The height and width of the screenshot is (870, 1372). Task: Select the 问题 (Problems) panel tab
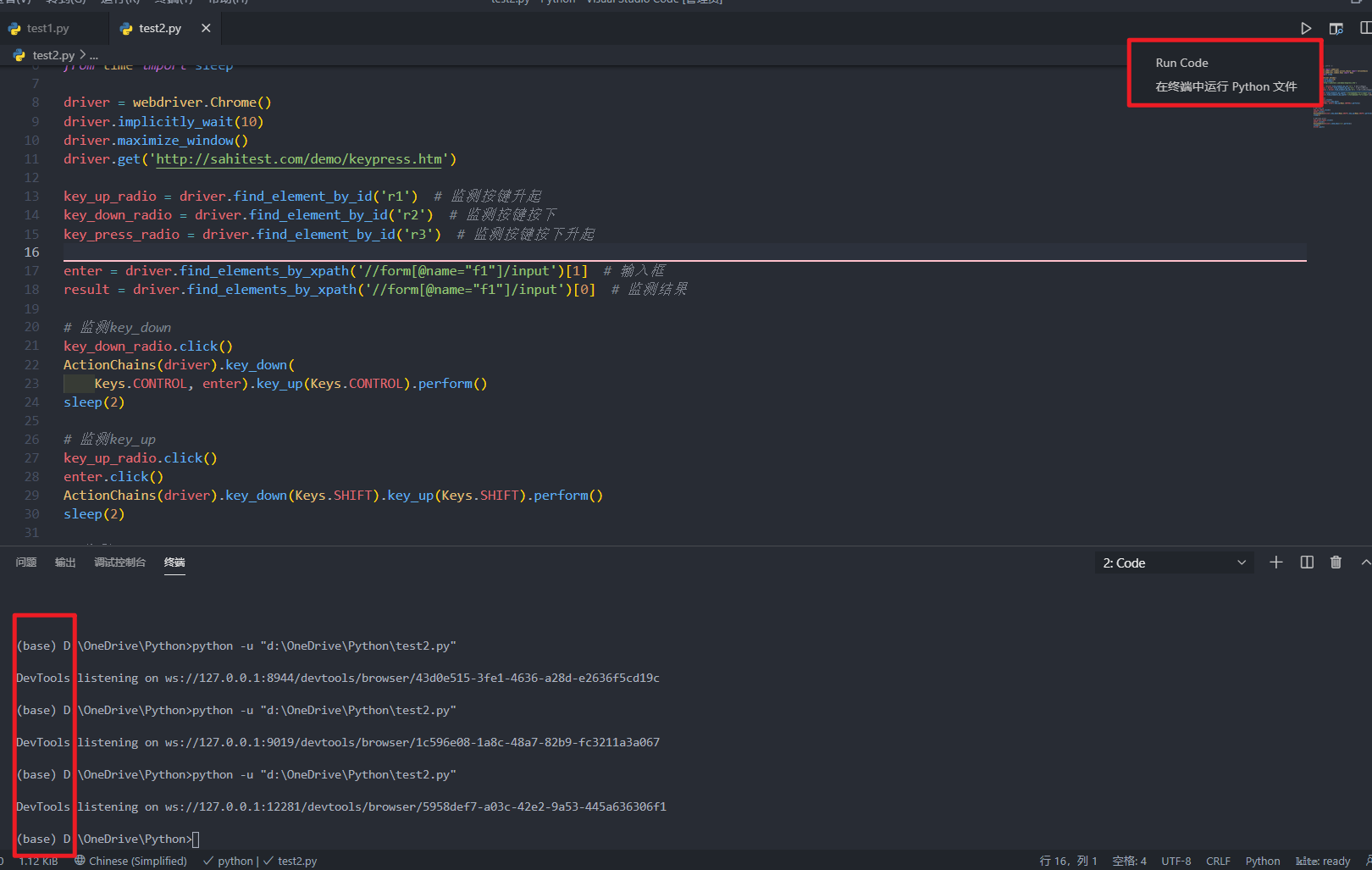click(26, 562)
